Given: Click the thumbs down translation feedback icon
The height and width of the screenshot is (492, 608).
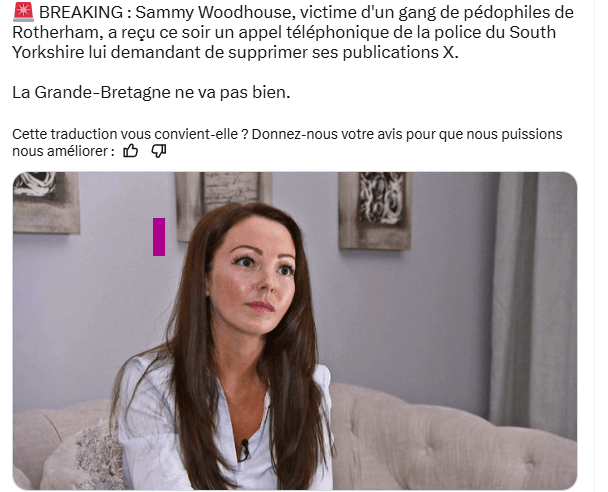Looking at the screenshot, I should [x=159, y=151].
